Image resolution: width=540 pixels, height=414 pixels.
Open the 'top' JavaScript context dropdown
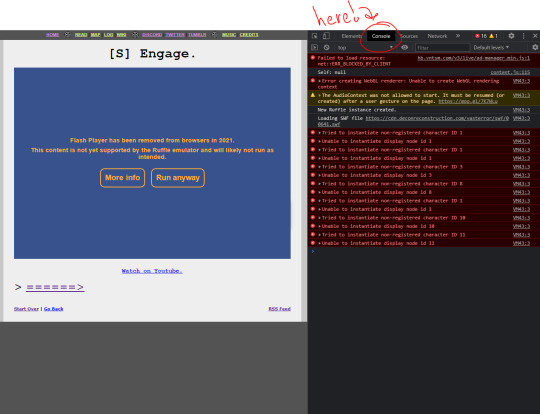366,47
